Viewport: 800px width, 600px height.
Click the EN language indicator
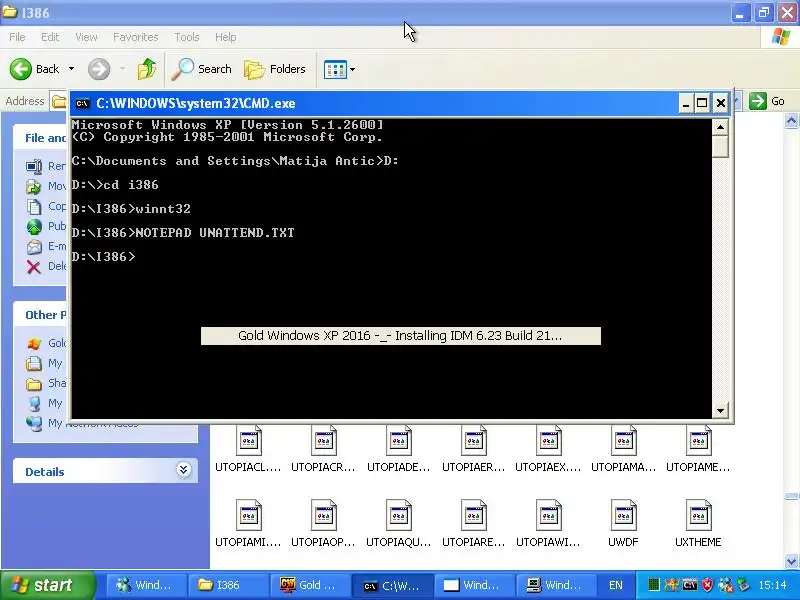click(x=616, y=585)
